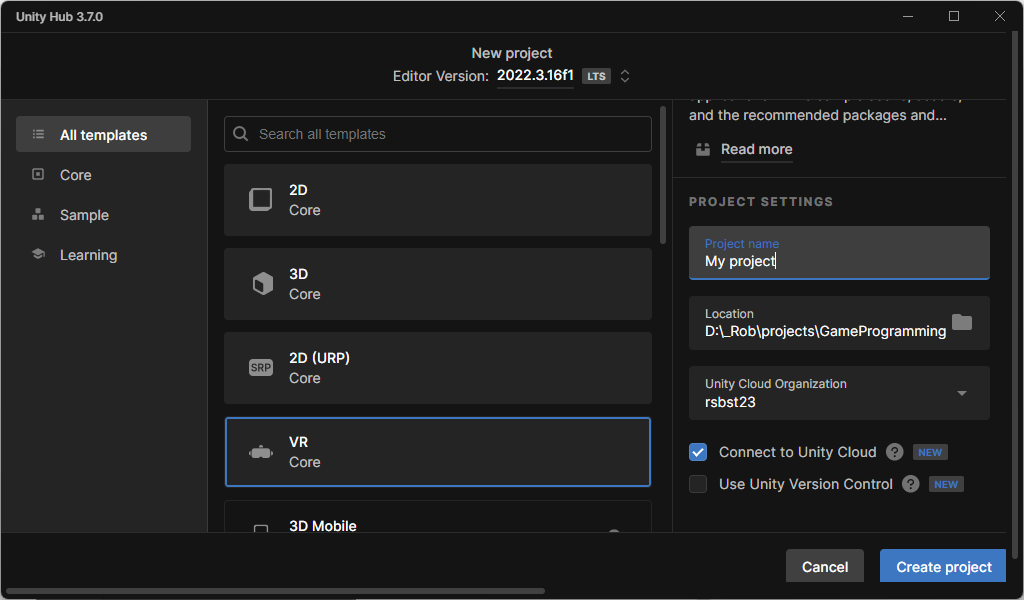
Task: Show help for Connect to Unity Cloud
Action: [895, 452]
